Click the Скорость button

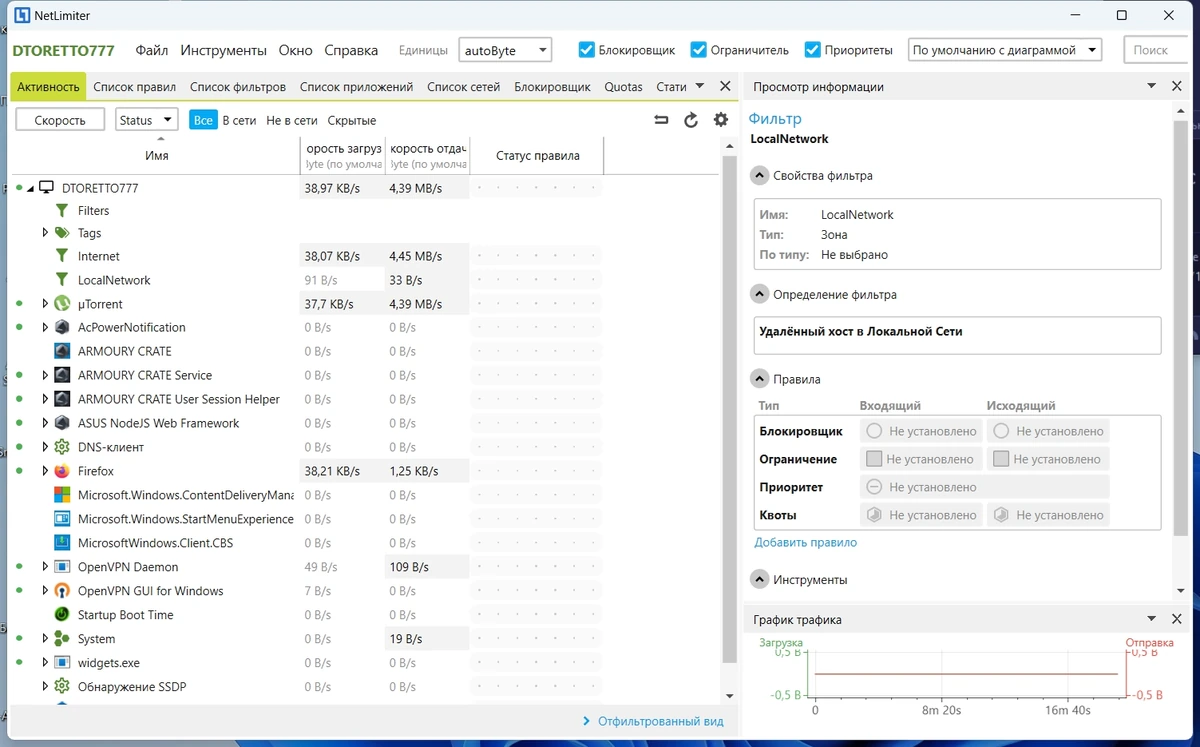coord(60,120)
